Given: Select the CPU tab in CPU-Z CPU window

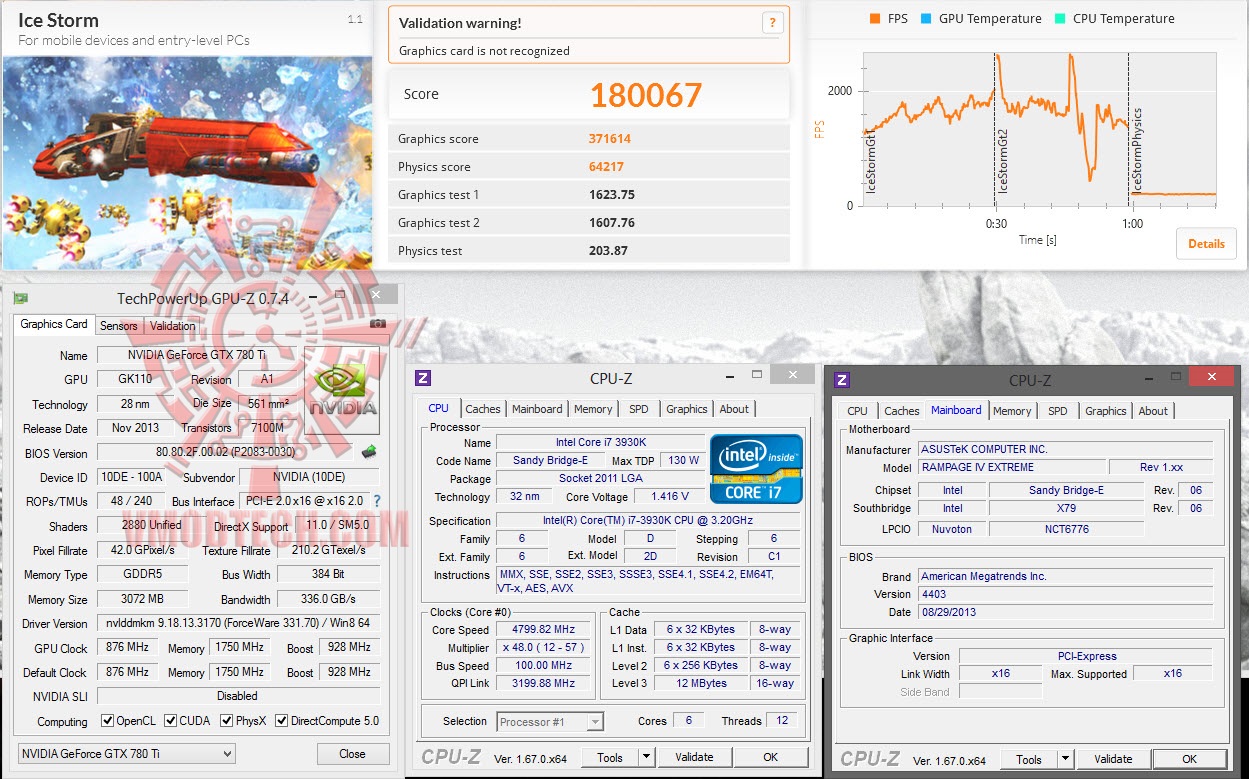Looking at the screenshot, I should 438,408.
